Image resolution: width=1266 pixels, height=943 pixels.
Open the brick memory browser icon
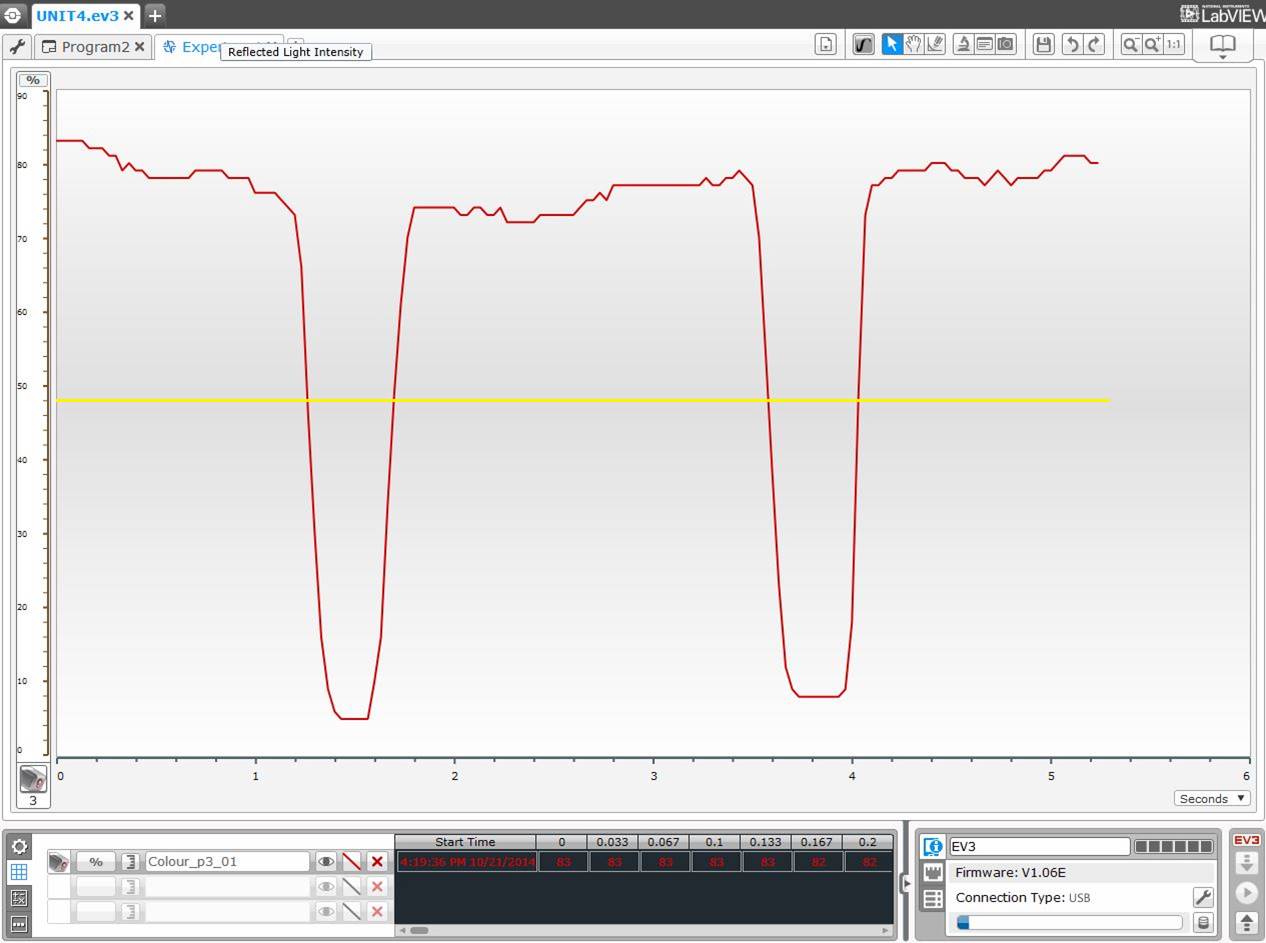click(1203, 923)
